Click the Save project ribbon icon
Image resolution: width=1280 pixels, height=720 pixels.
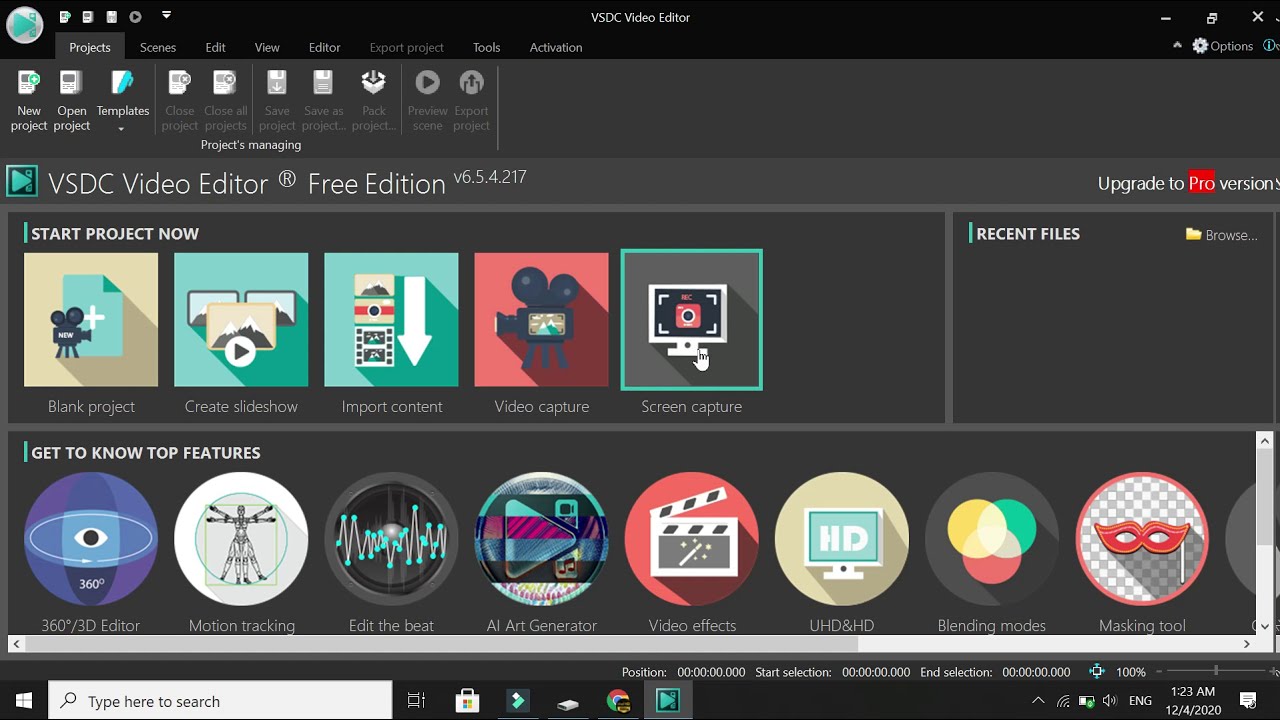pyautogui.click(x=277, y=100)
